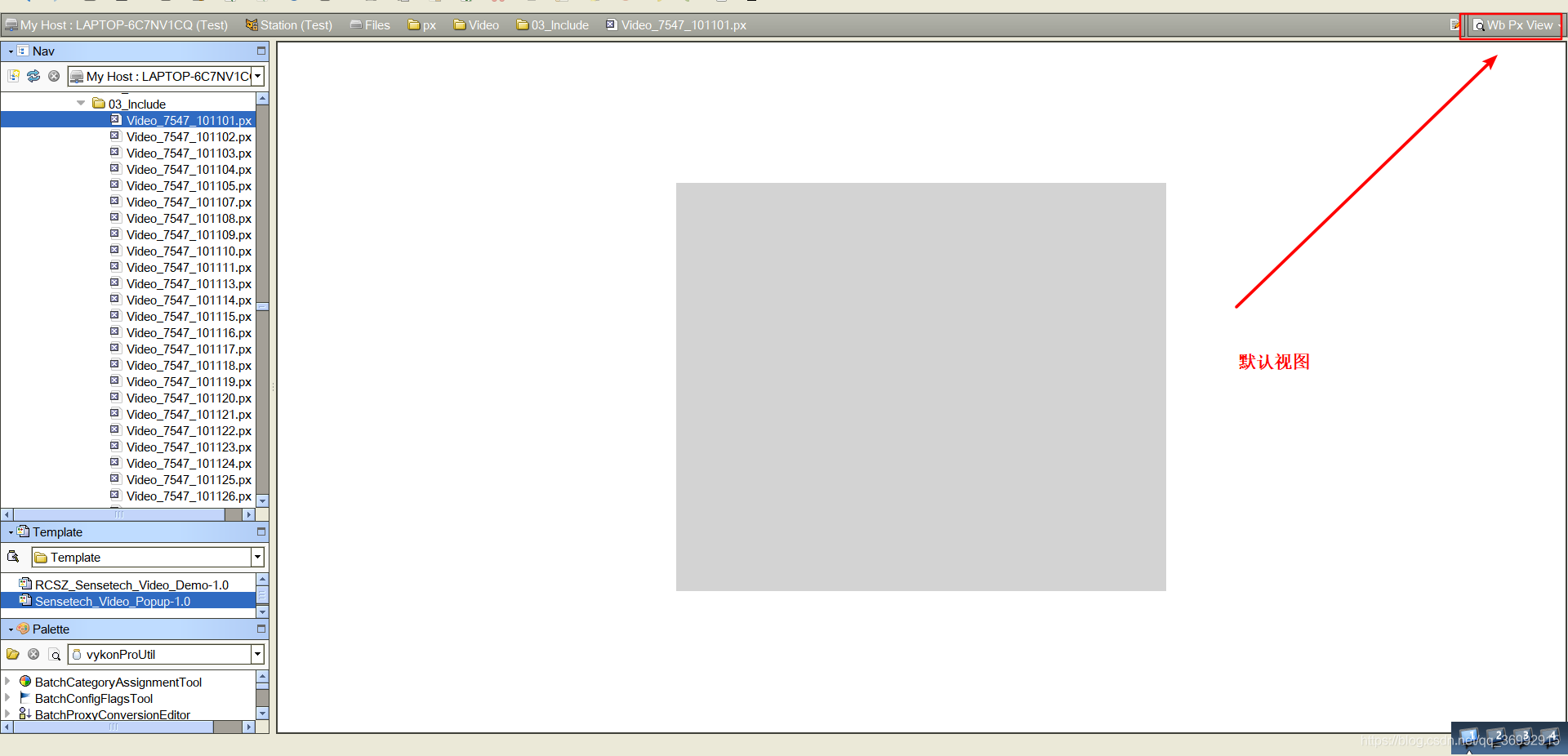Click Video_7547_101101.px in path bar
This screenshot has height=756, width=1568.
coord(676,25)
